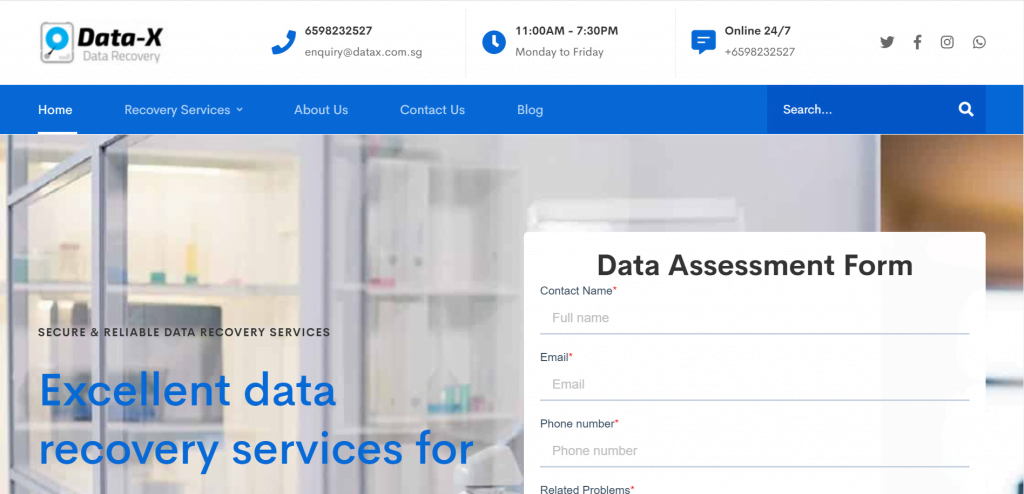Open the Facebook social icon
1024x494 pixels.
pos(917,42)
